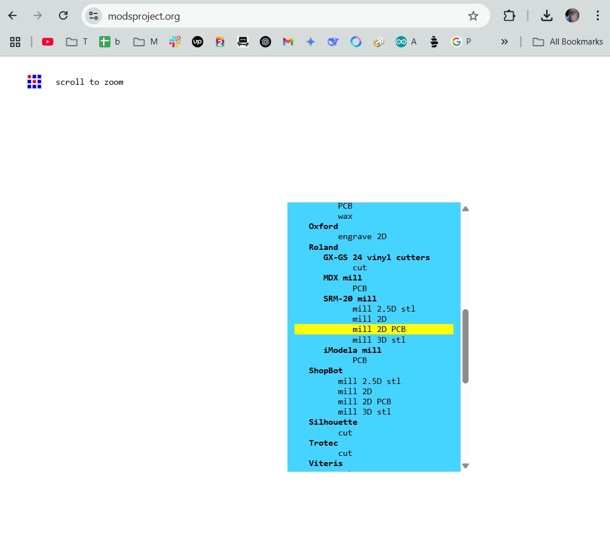Viewport: 610px width, 533px height.
Task: Open the Chrome three-dot menu
Action: pyautogui.click(x=597, y=16)
